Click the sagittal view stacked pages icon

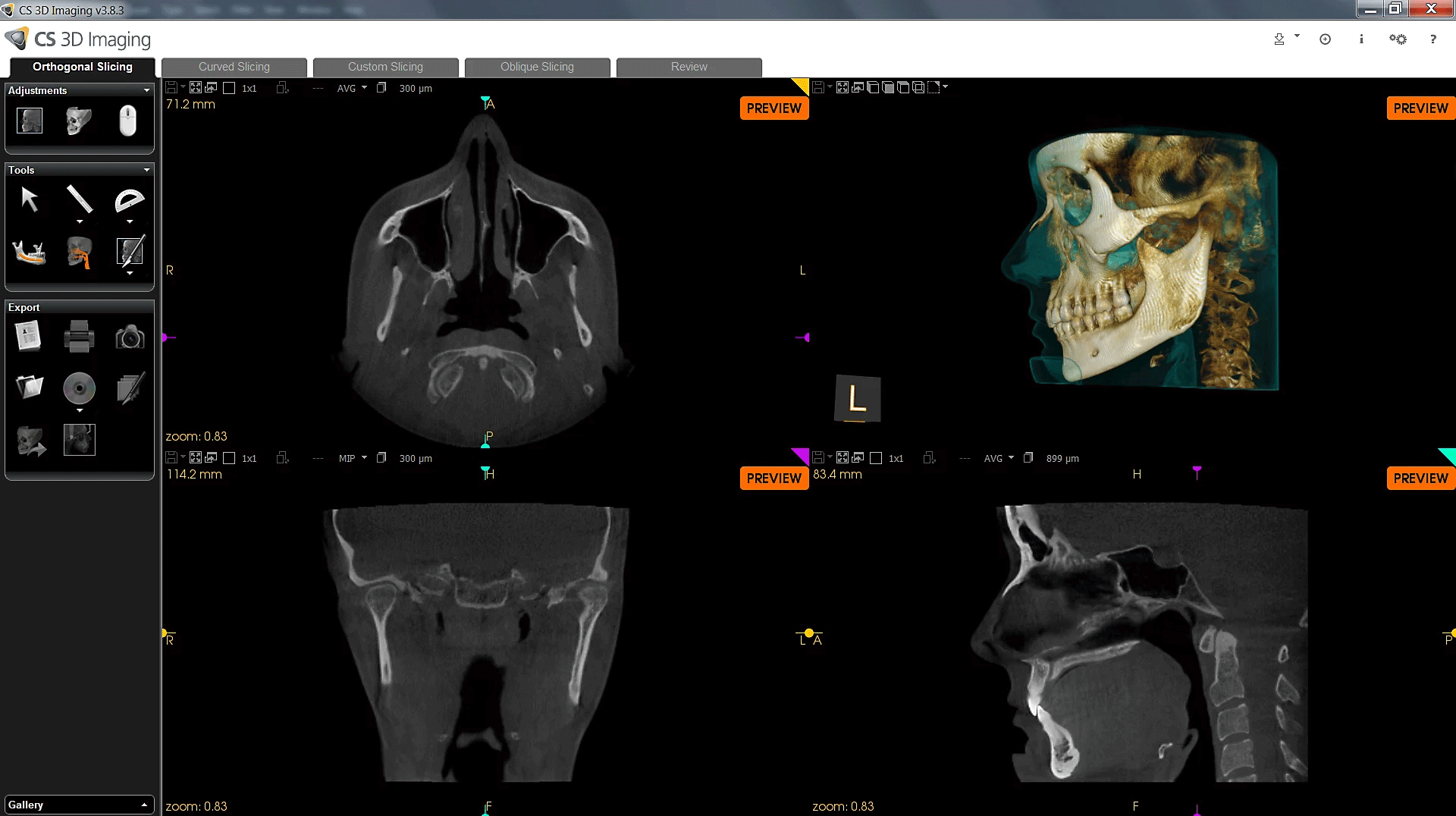tap(1028, 458)
